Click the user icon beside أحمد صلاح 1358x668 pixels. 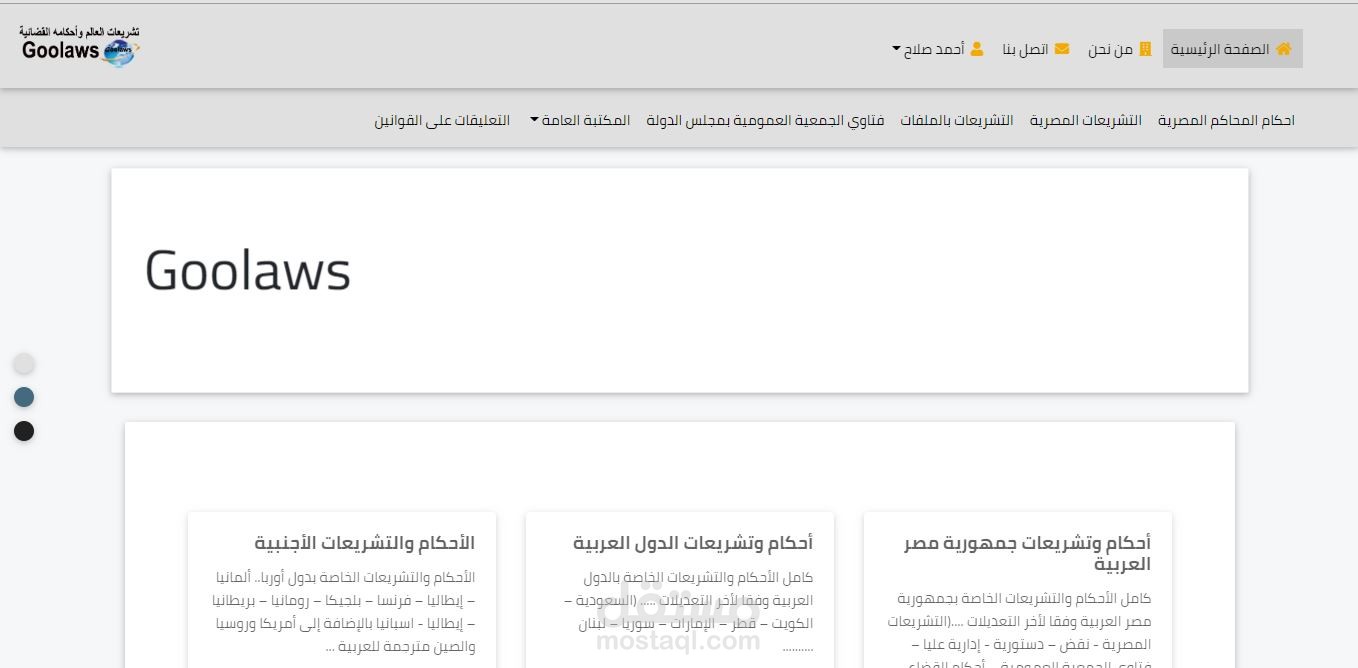click(977, 49)
